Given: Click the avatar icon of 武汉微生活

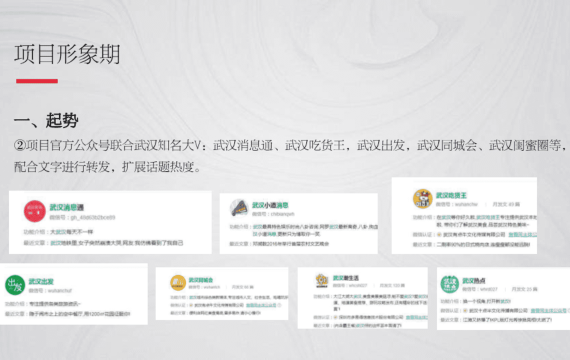Looking at the screenshot, I should 322,281.
